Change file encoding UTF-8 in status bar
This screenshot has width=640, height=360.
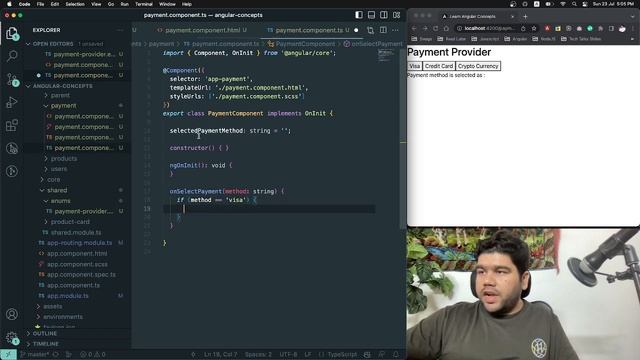[288, 354]
